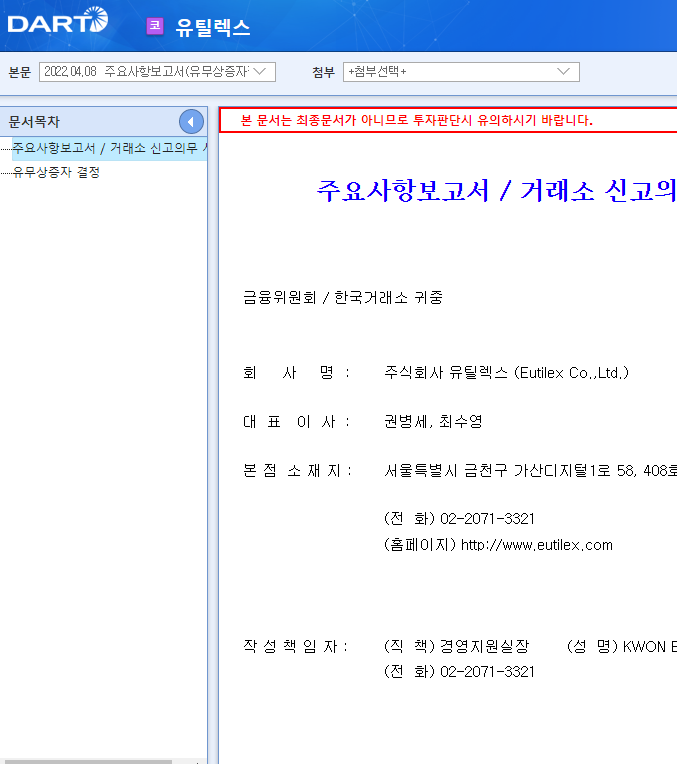
Task: Click the (직 책) 경영지원실장 text
Action: pos(456,647)
